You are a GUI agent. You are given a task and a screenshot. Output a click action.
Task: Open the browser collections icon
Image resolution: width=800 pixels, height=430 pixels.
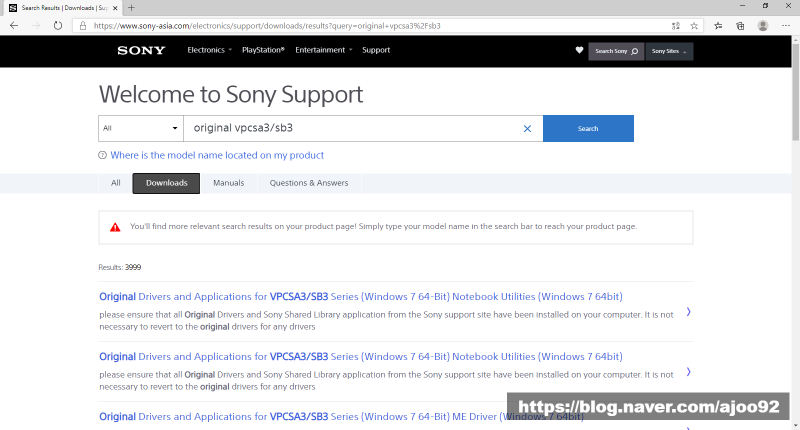pyautogui.click(x=740, y=26)
